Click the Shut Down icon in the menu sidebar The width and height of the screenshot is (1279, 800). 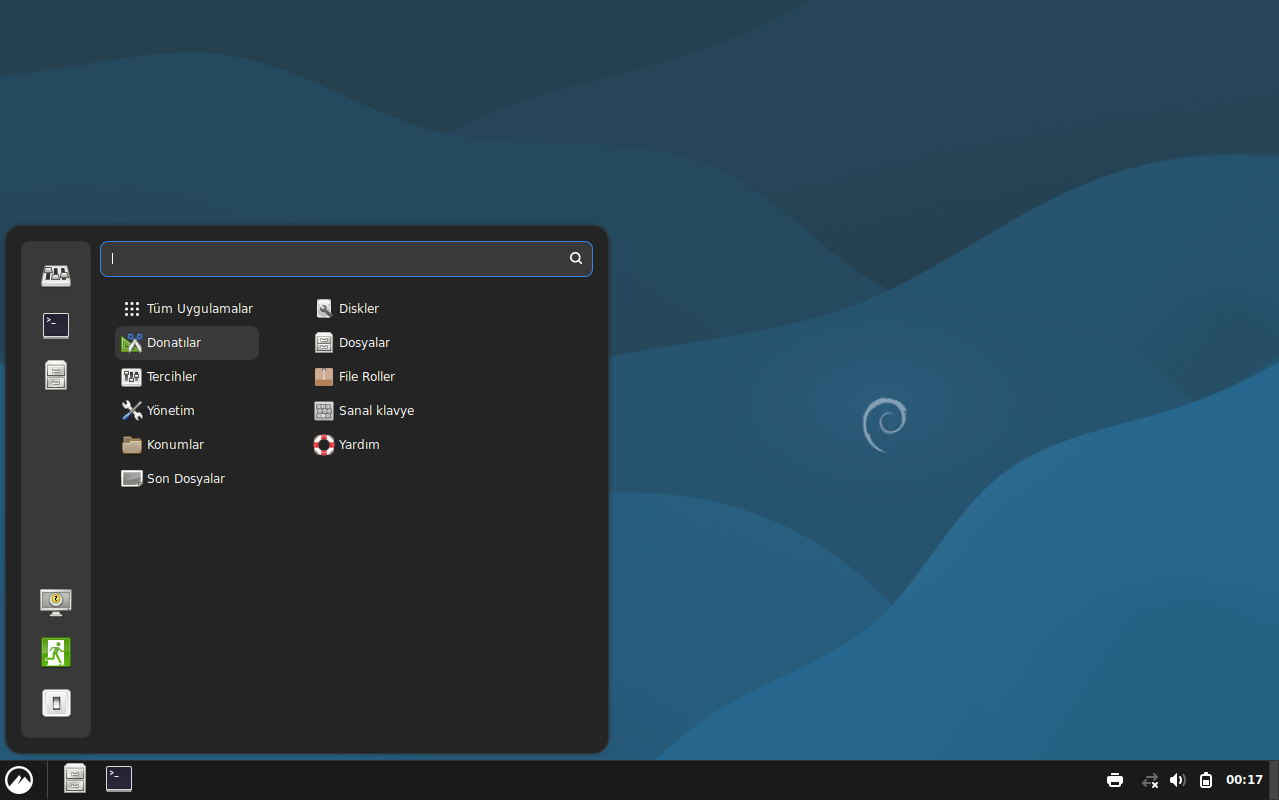[x=56, y=703]
